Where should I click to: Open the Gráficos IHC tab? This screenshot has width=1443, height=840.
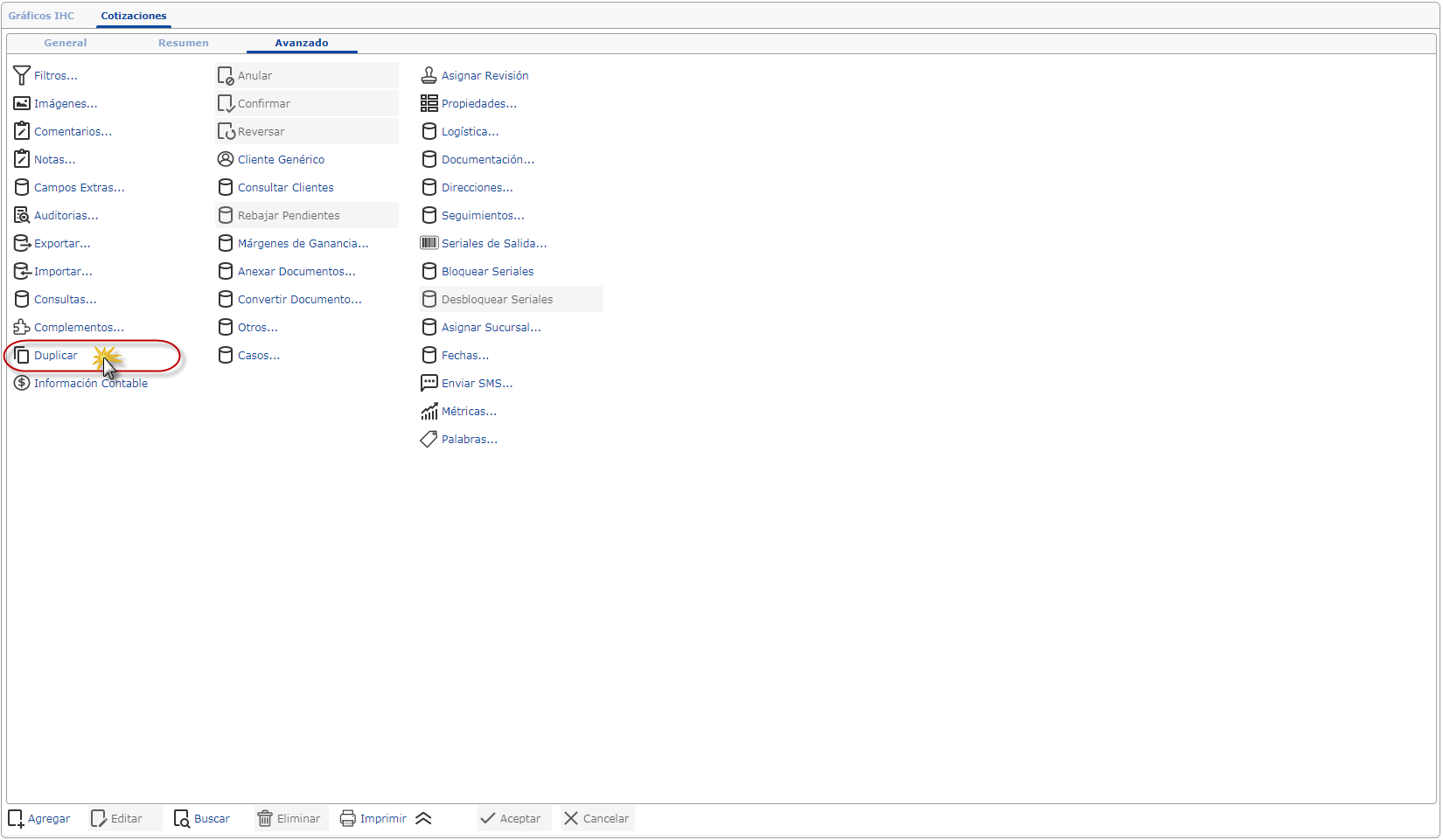pos(41,16)
